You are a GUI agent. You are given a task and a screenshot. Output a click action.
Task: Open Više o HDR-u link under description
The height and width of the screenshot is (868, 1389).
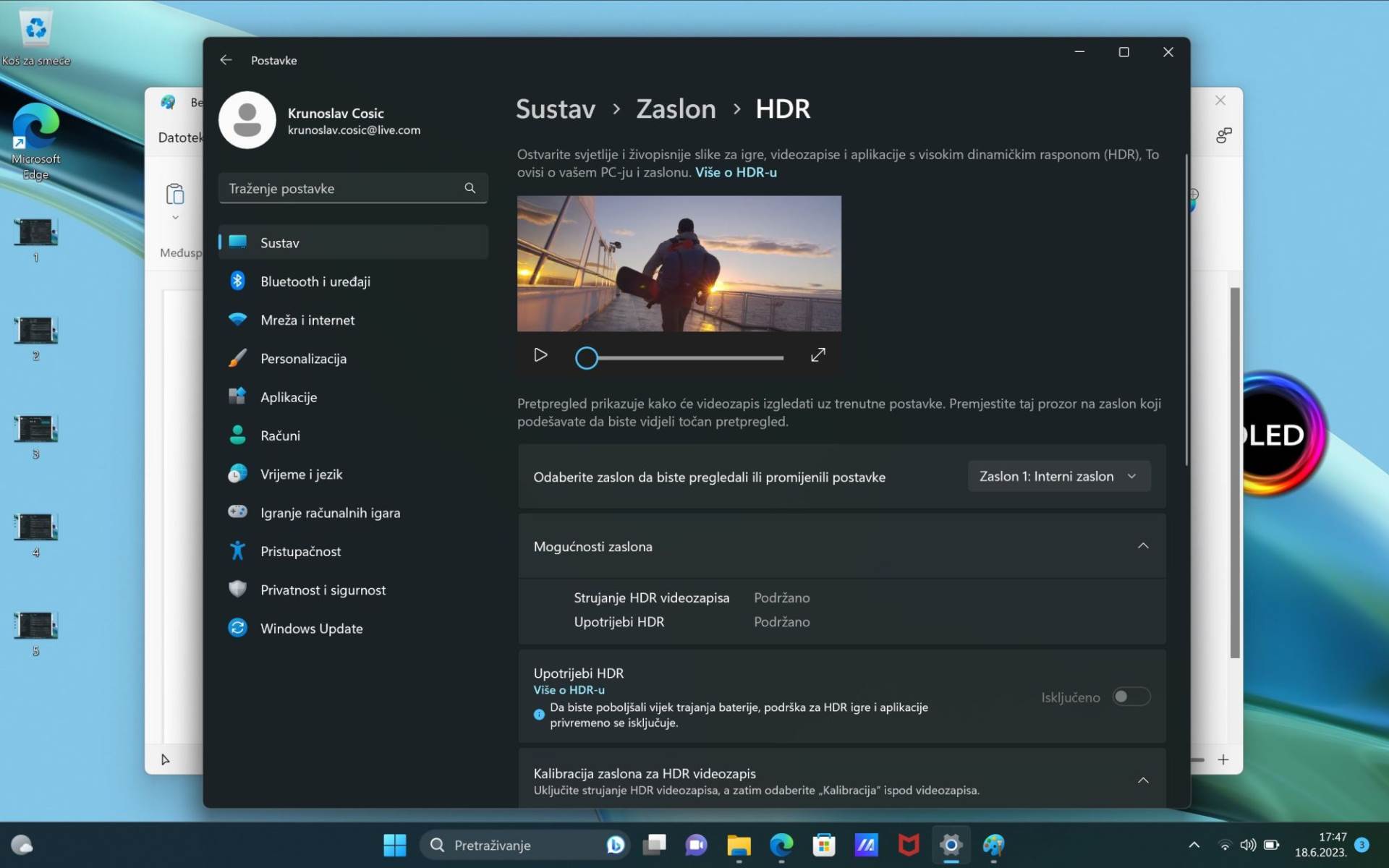tap(736, 172)
